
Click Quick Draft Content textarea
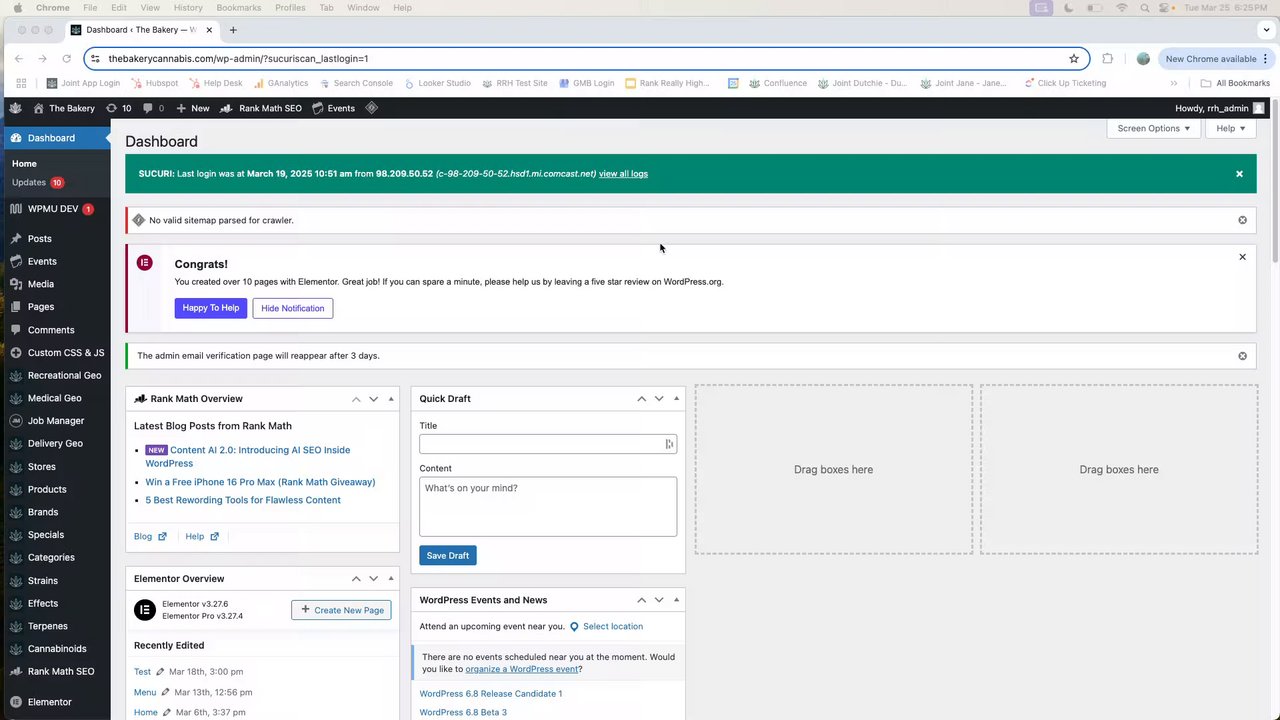[548, 507]
